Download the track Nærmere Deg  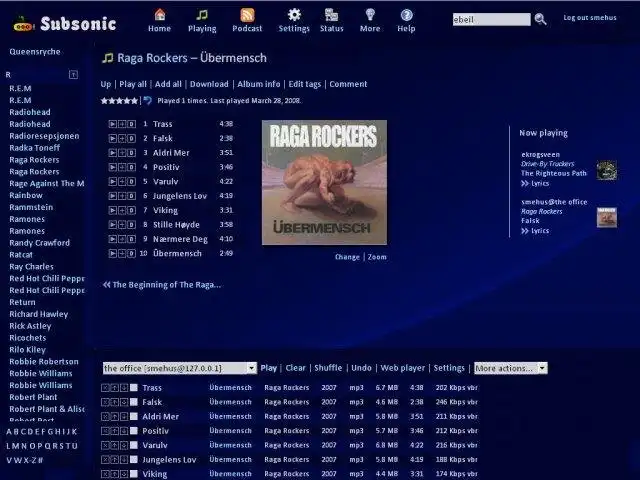click(x=131, y=239)
